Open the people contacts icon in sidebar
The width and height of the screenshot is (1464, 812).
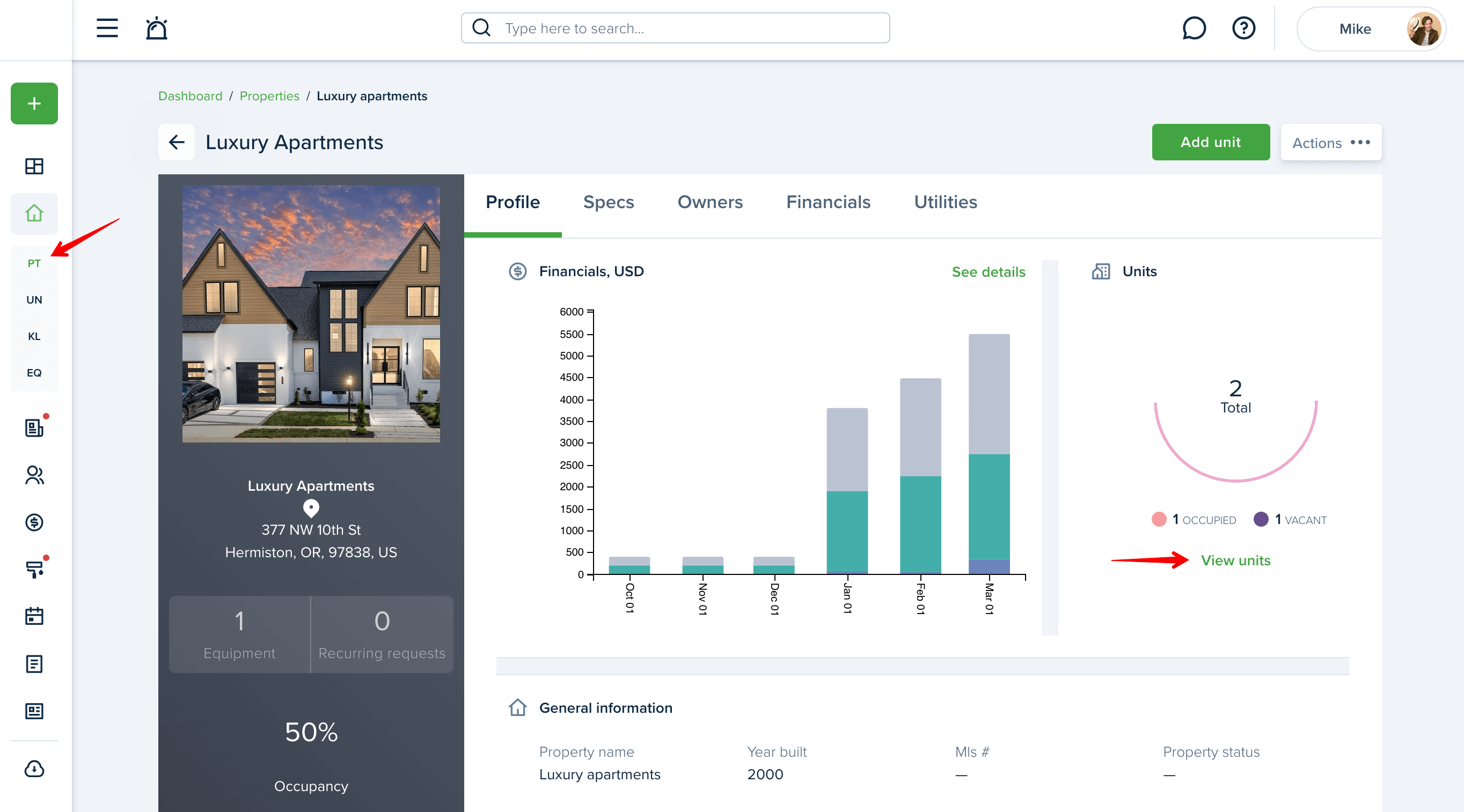point(34,475)
